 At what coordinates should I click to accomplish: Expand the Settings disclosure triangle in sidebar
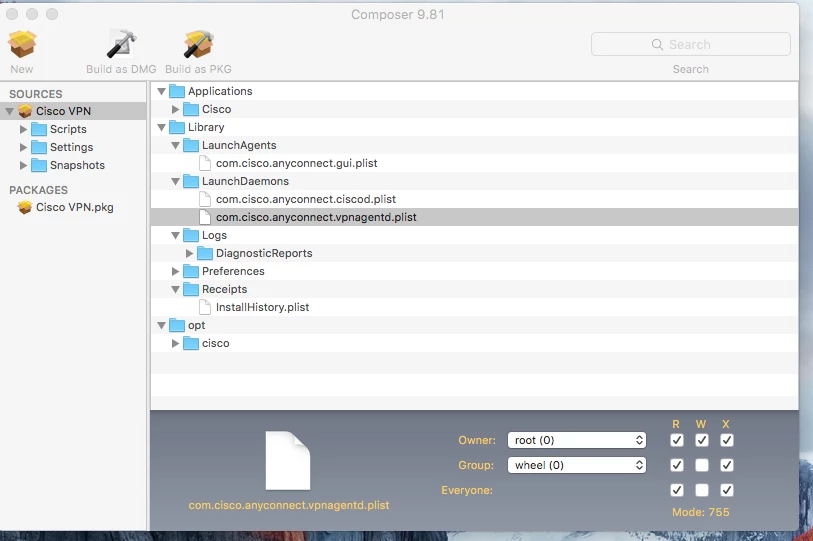pos(23,147)
